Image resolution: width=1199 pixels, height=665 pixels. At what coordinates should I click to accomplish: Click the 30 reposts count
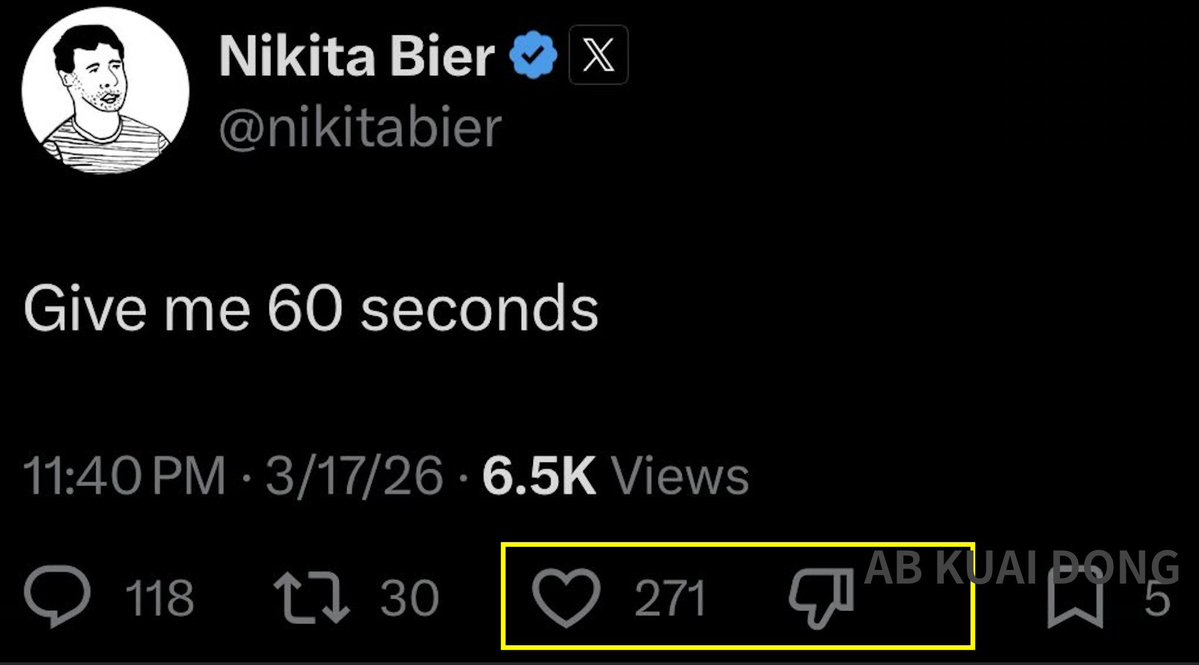tap(409, 599)
